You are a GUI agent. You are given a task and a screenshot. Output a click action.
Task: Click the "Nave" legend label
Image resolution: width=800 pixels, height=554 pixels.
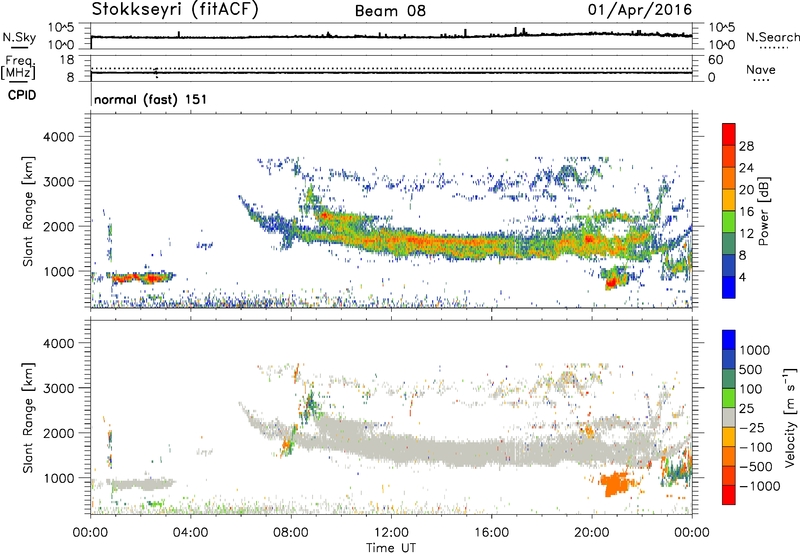761,70
